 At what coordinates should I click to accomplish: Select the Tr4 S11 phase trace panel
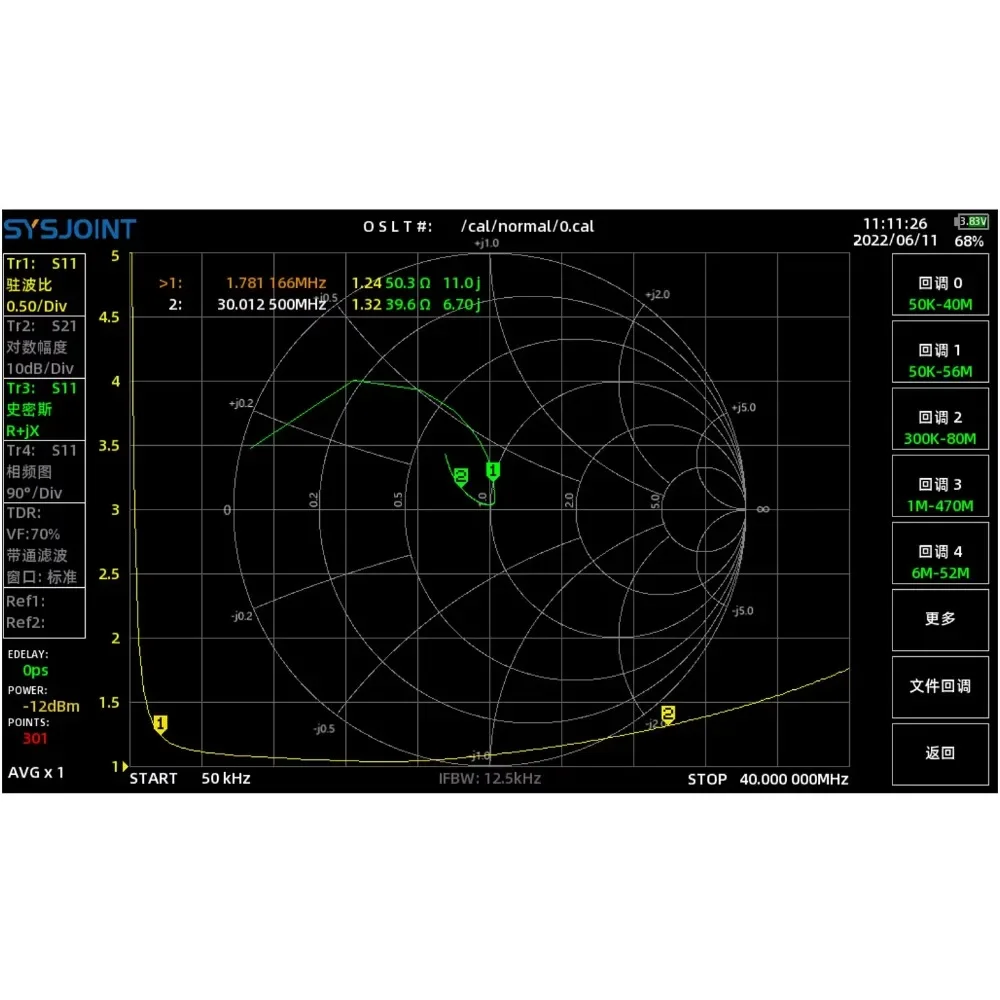coord(44,471)
